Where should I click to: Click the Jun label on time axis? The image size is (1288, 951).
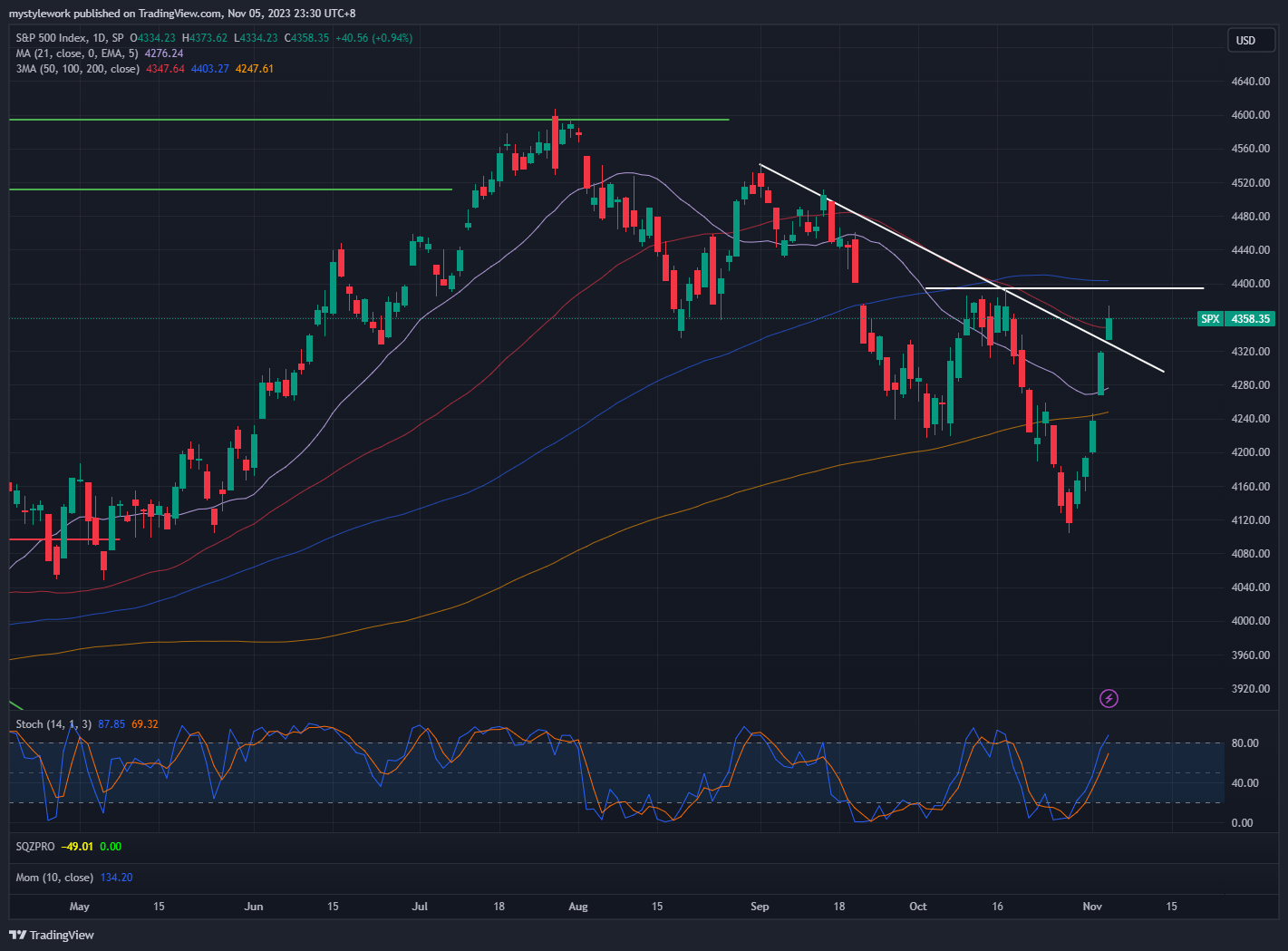(x=254, y=907)
